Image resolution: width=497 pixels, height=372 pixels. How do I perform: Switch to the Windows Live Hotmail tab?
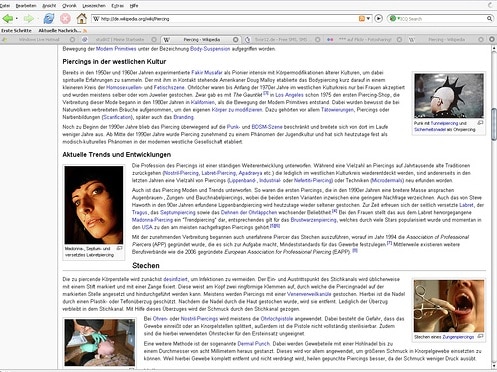39,39
